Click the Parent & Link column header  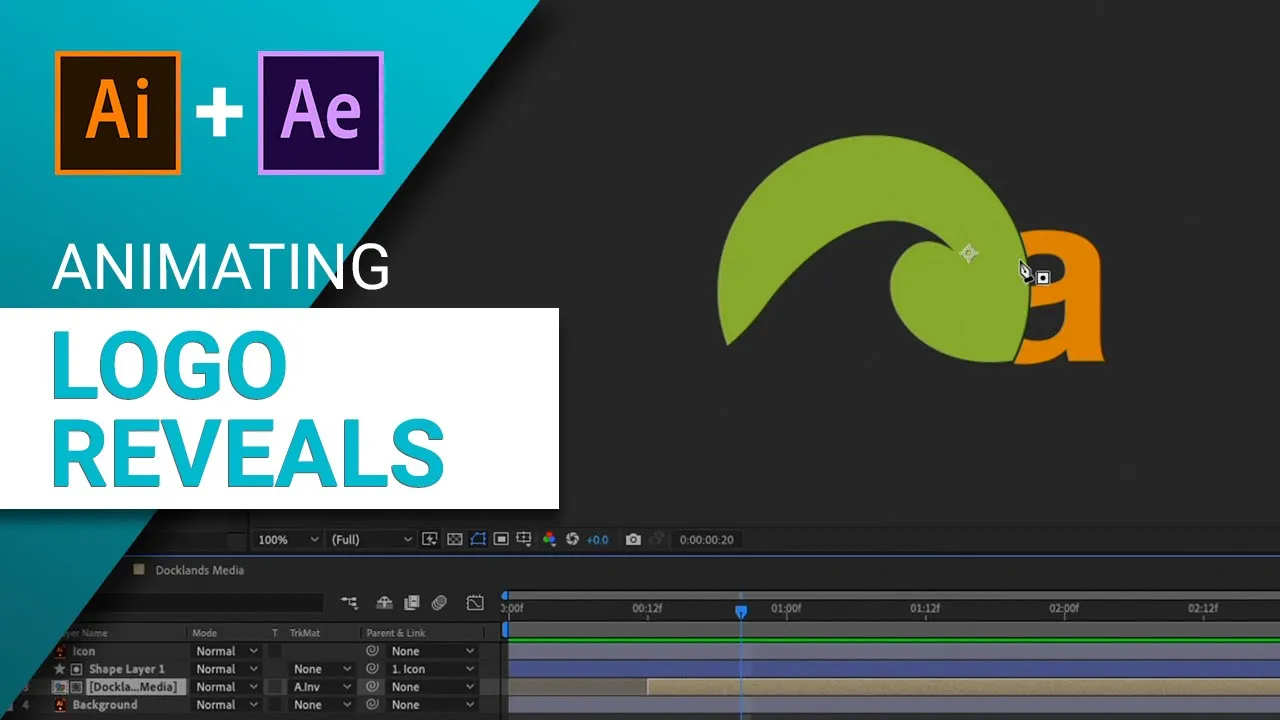396,633
